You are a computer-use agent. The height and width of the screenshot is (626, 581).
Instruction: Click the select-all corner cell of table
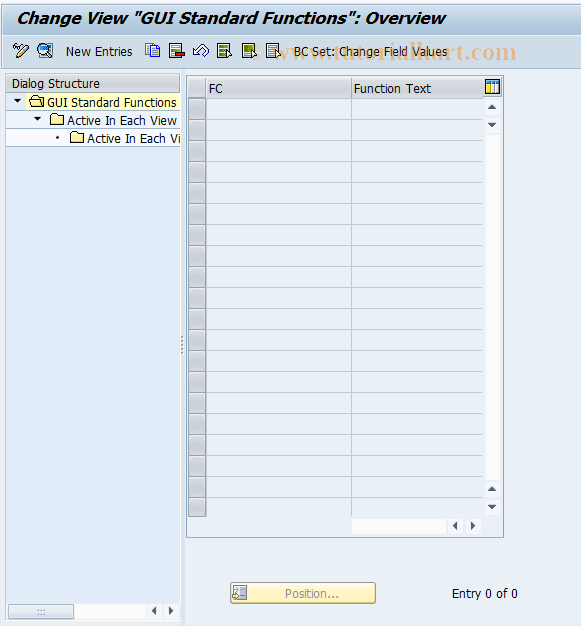point(197,88)
